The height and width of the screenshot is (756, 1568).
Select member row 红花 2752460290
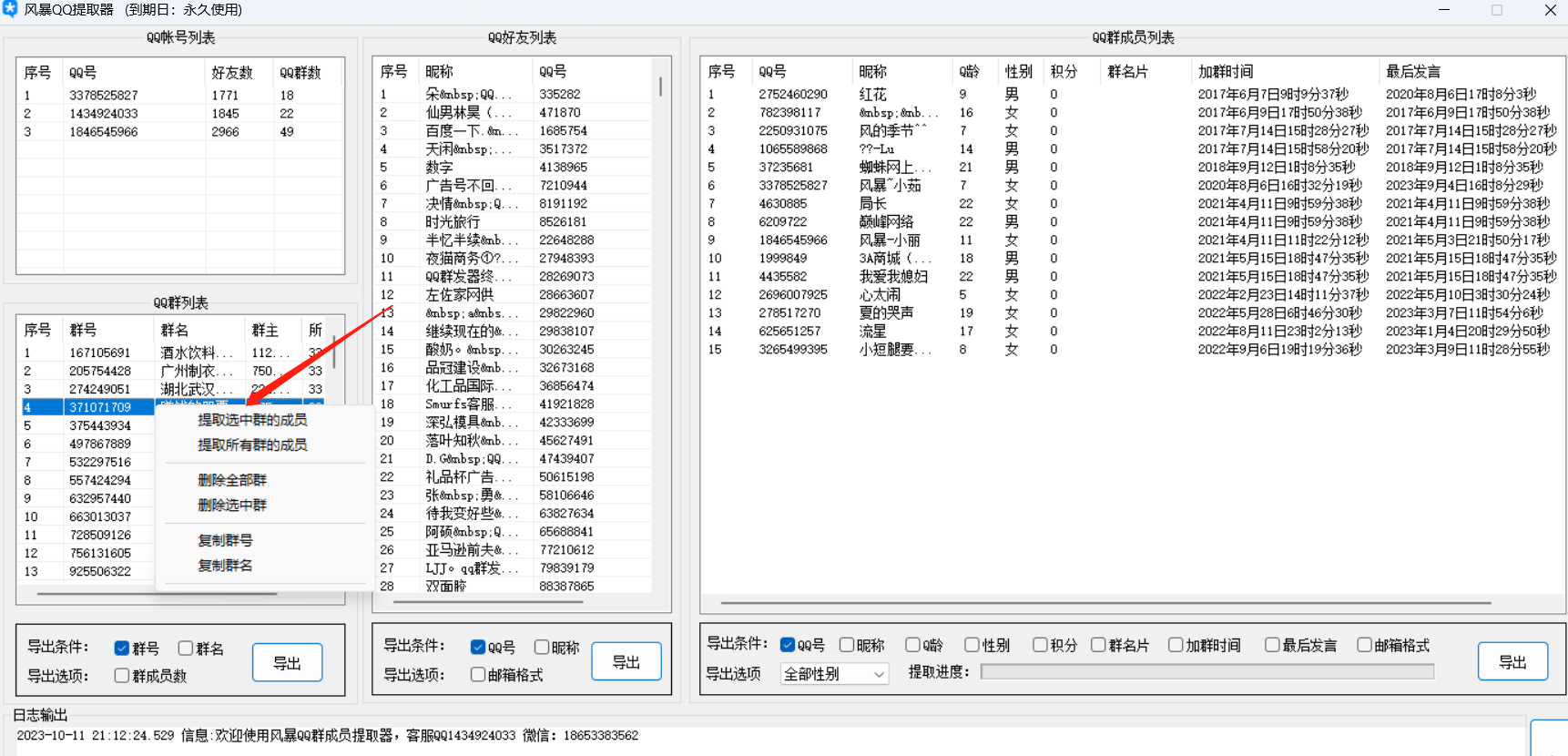coord(1132,94)
